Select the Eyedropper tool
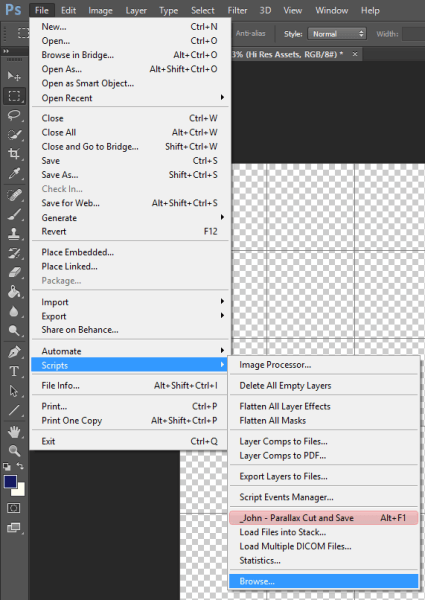Image resolution: width=425 pixels, height=600 pixels. click(14, 173)
